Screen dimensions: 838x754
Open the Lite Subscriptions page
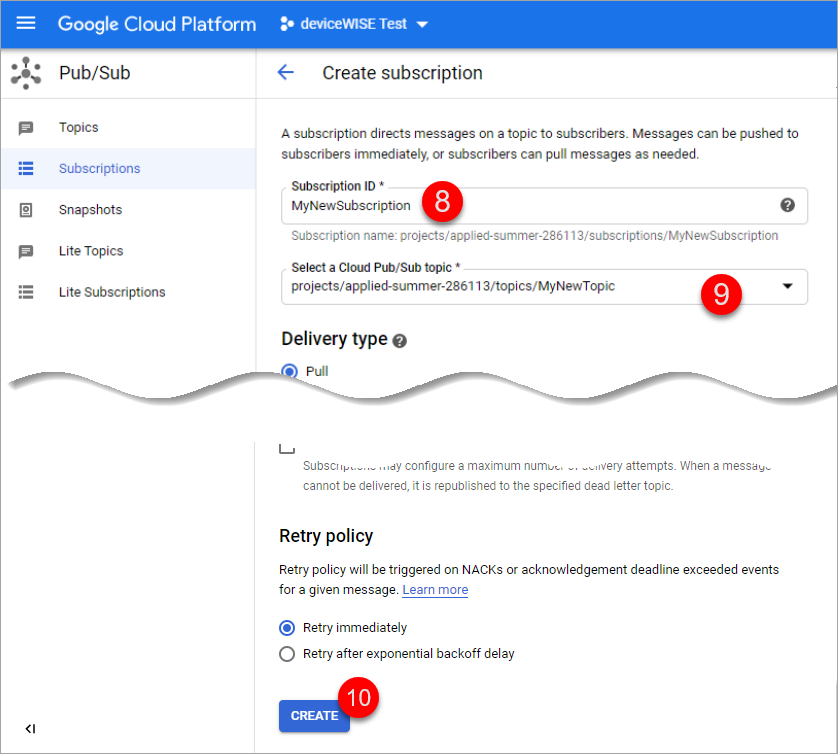click(112, 292)
